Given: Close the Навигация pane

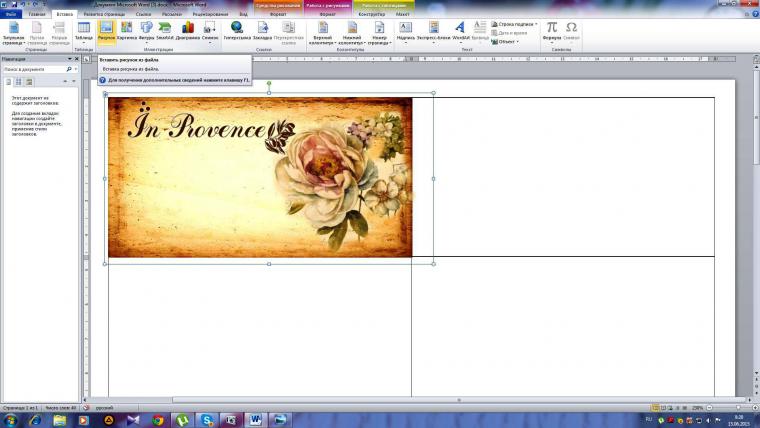Looking at the screenshot, I should [77, 59].
